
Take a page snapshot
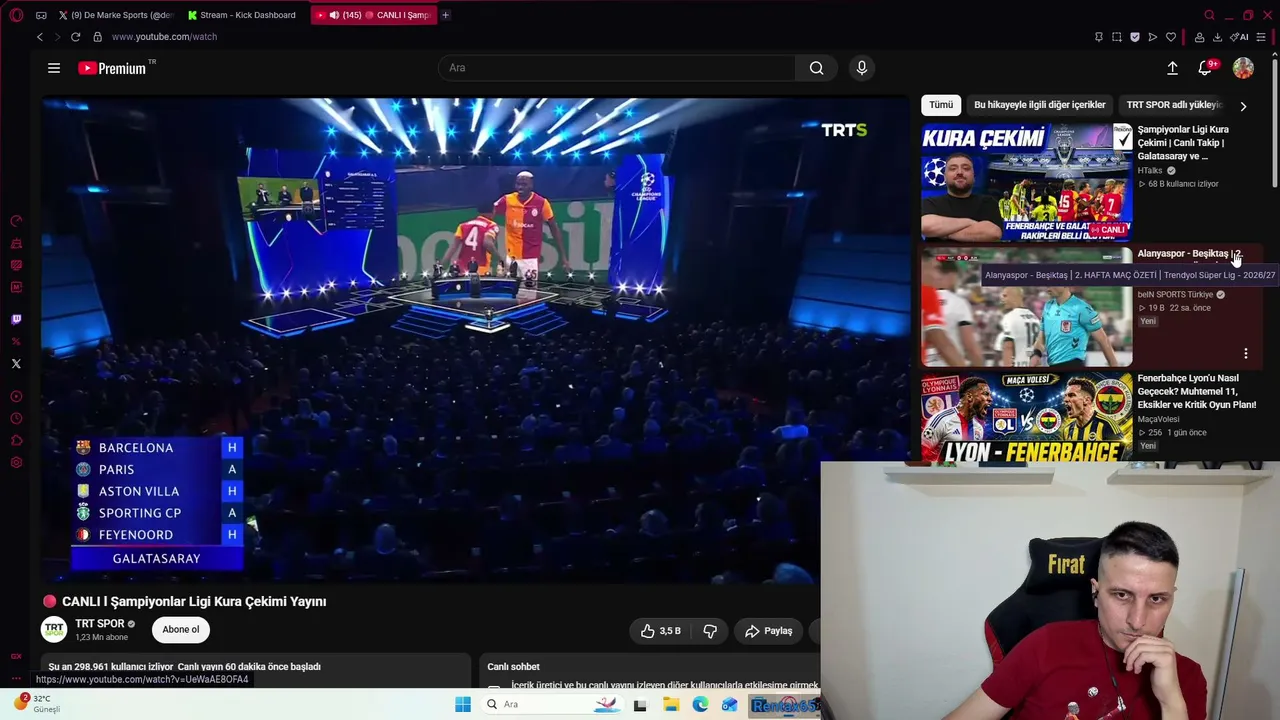point(1117,37)
